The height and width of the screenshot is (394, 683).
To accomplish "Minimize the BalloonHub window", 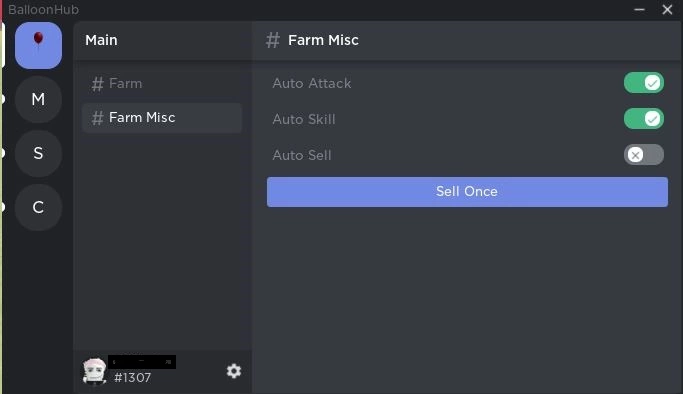I will pos(639,9).
